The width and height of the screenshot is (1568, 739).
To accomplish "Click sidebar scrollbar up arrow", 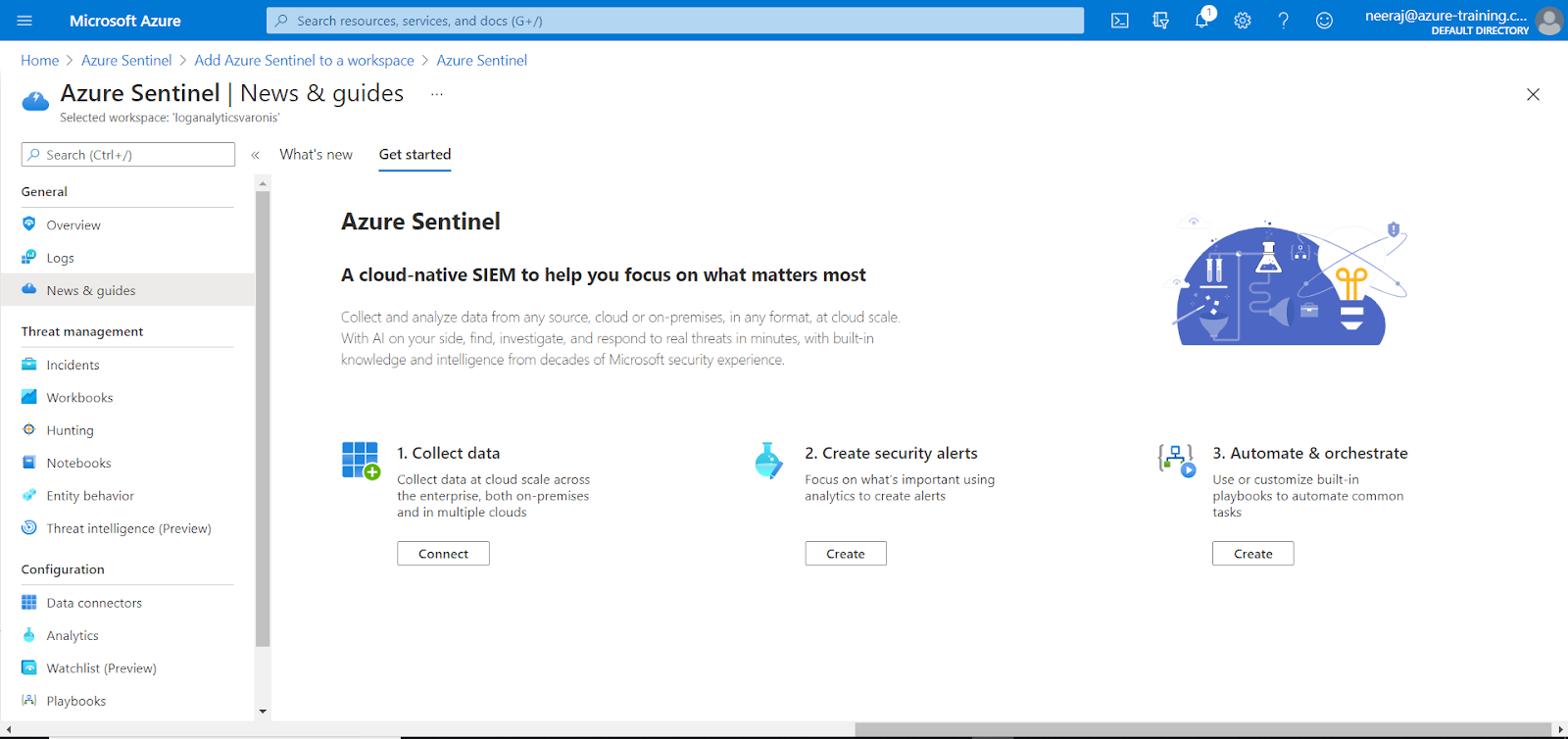I will [263, 183].
